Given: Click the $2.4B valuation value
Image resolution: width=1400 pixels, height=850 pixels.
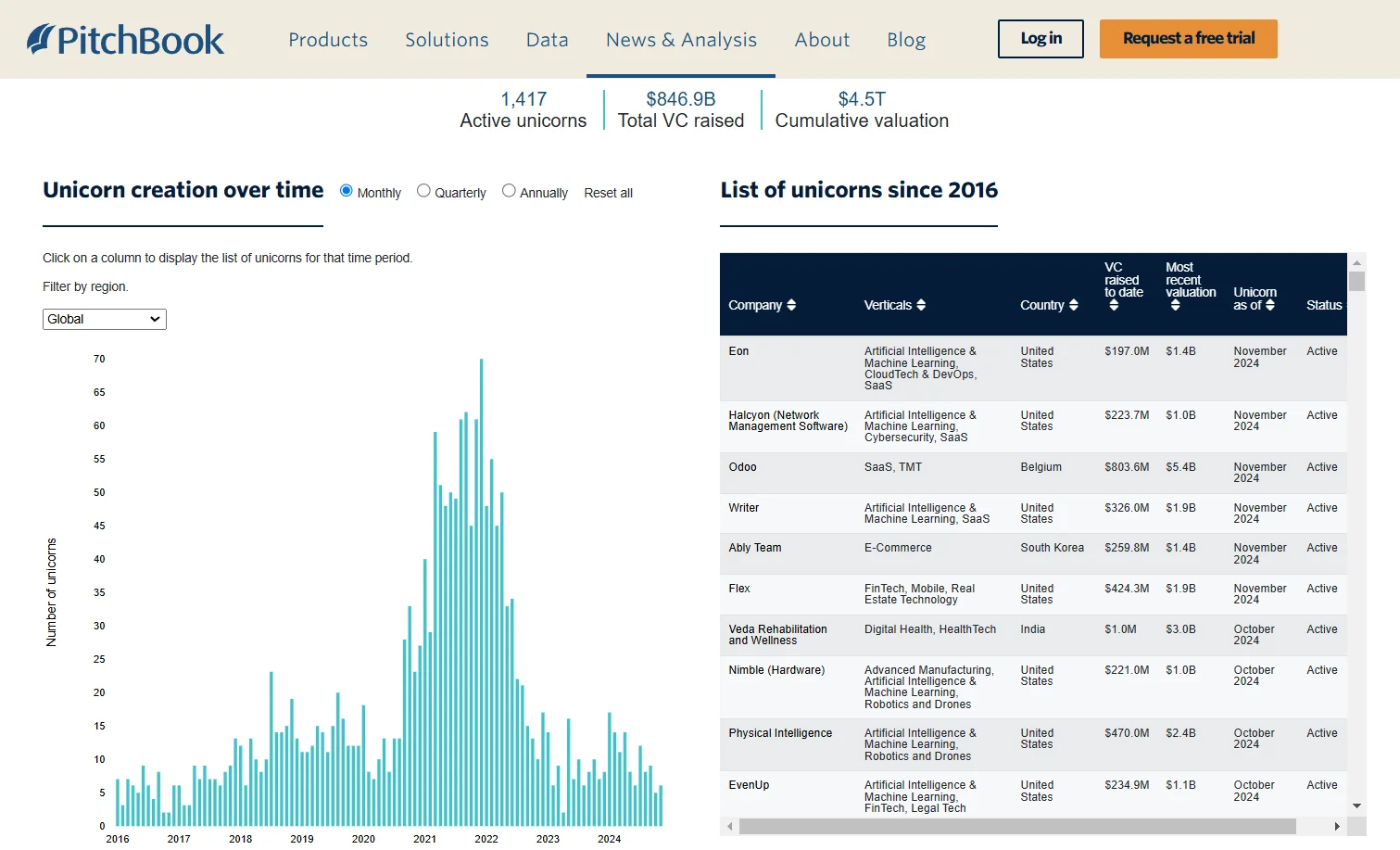Looking at the screenshot, I should pos(1180,733).
